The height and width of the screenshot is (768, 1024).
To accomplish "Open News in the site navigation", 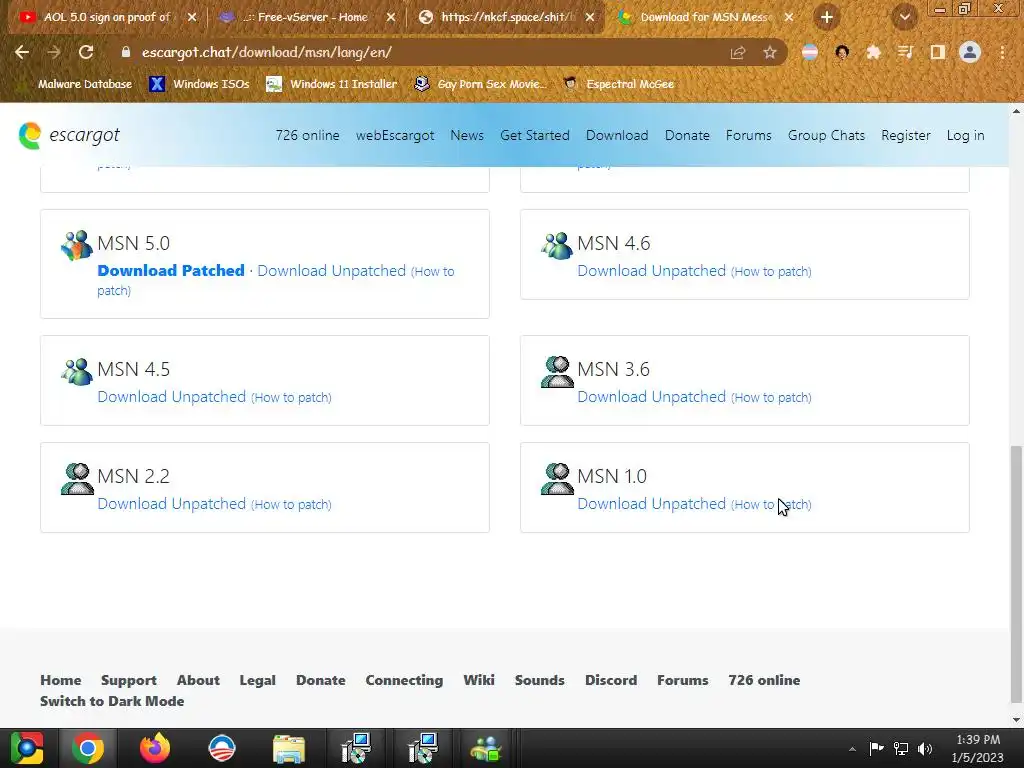I will click(467, 135).
